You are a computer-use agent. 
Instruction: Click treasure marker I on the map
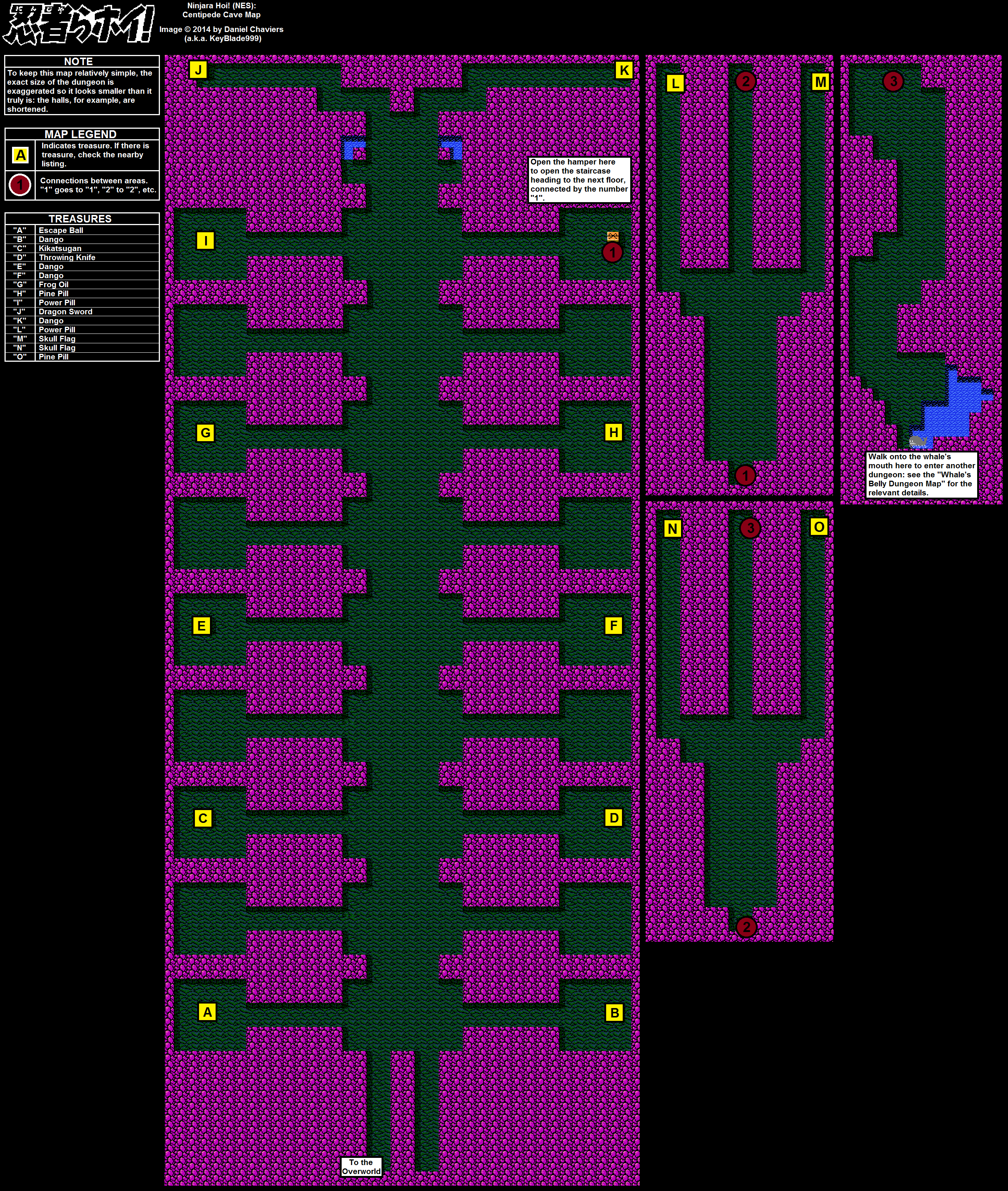205,240
